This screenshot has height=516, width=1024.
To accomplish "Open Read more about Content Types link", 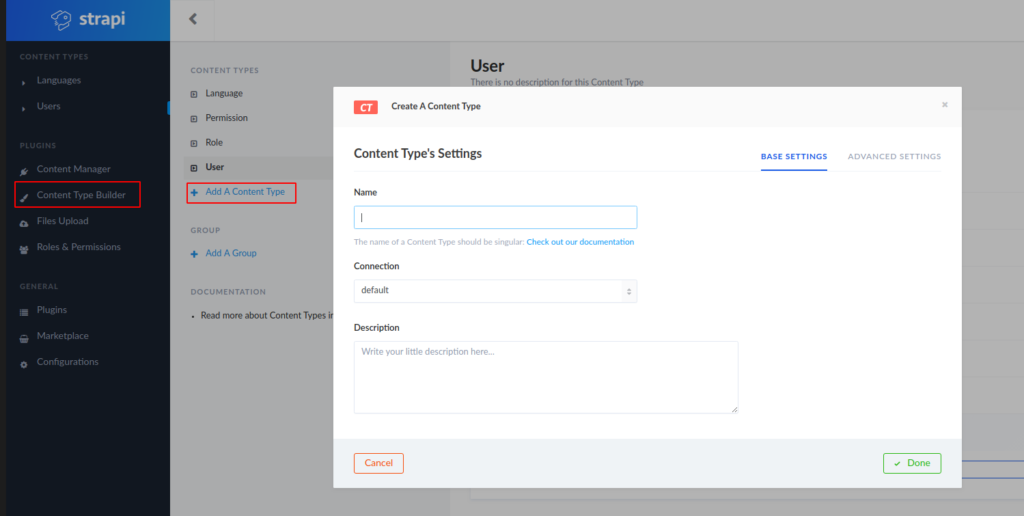I will coord(266,315).
